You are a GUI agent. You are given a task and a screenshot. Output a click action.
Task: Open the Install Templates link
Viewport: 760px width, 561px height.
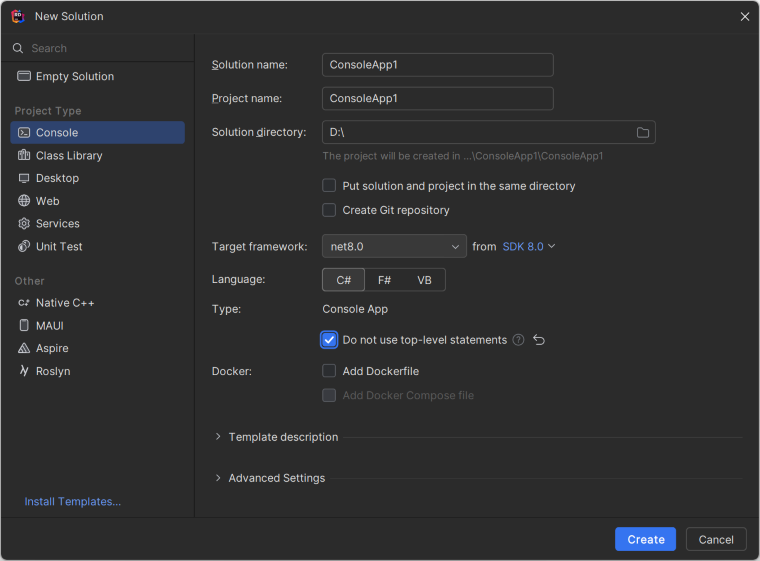pyautogui.click(x=73, y=502)
